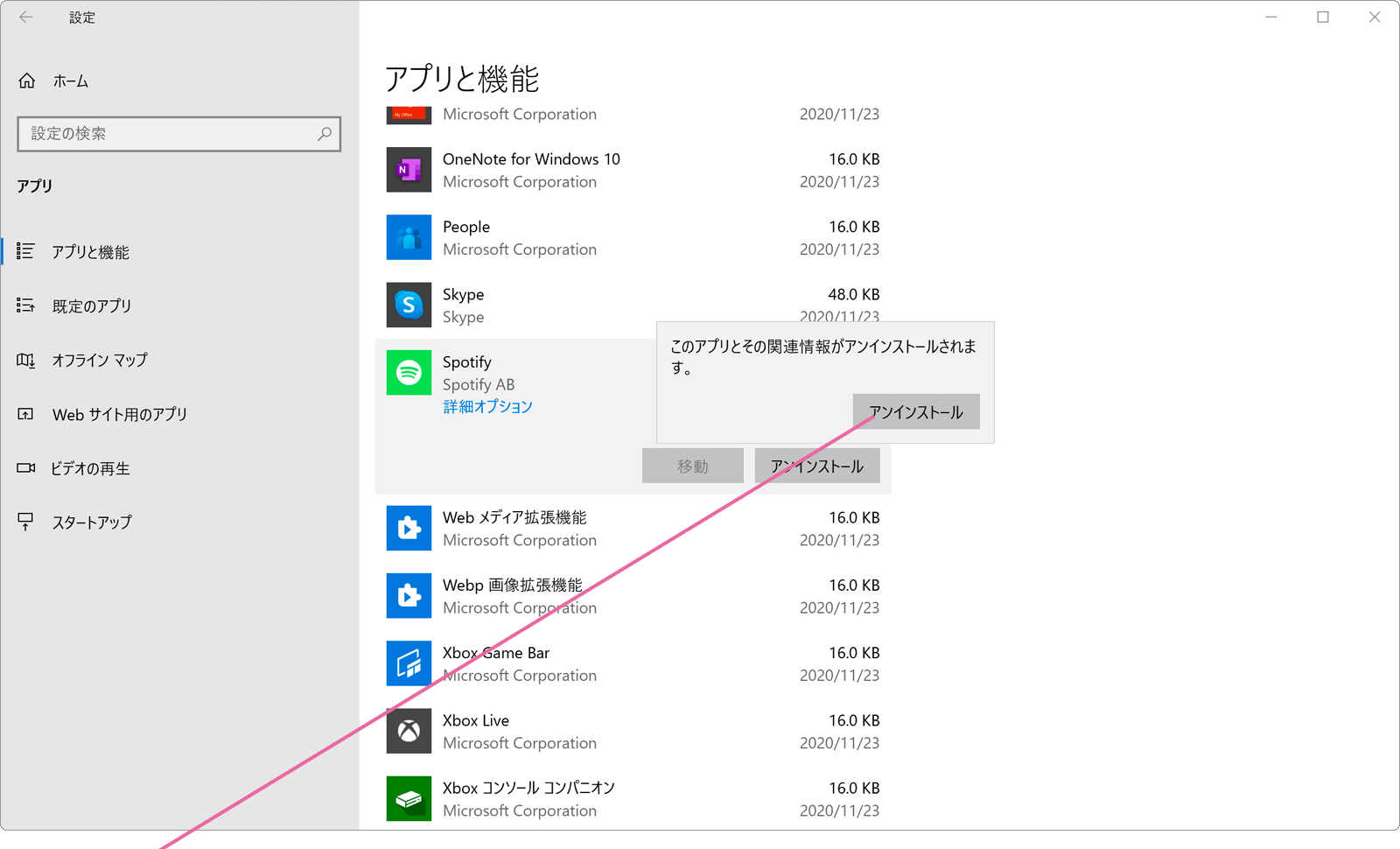Go back with the arrow icon
Image resolution: width=1400 pixels, height=849 pixels.
point(26,17)
